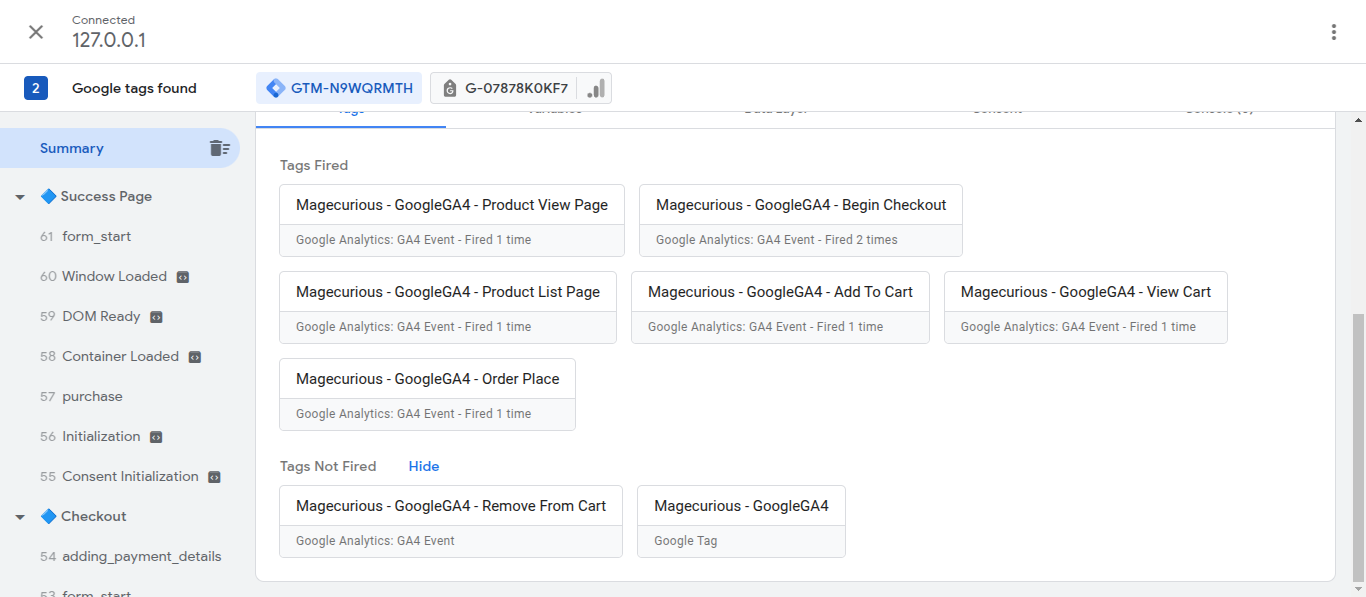Collapse the Checkout event group
1366x597 pixels.
click(20, 516)
